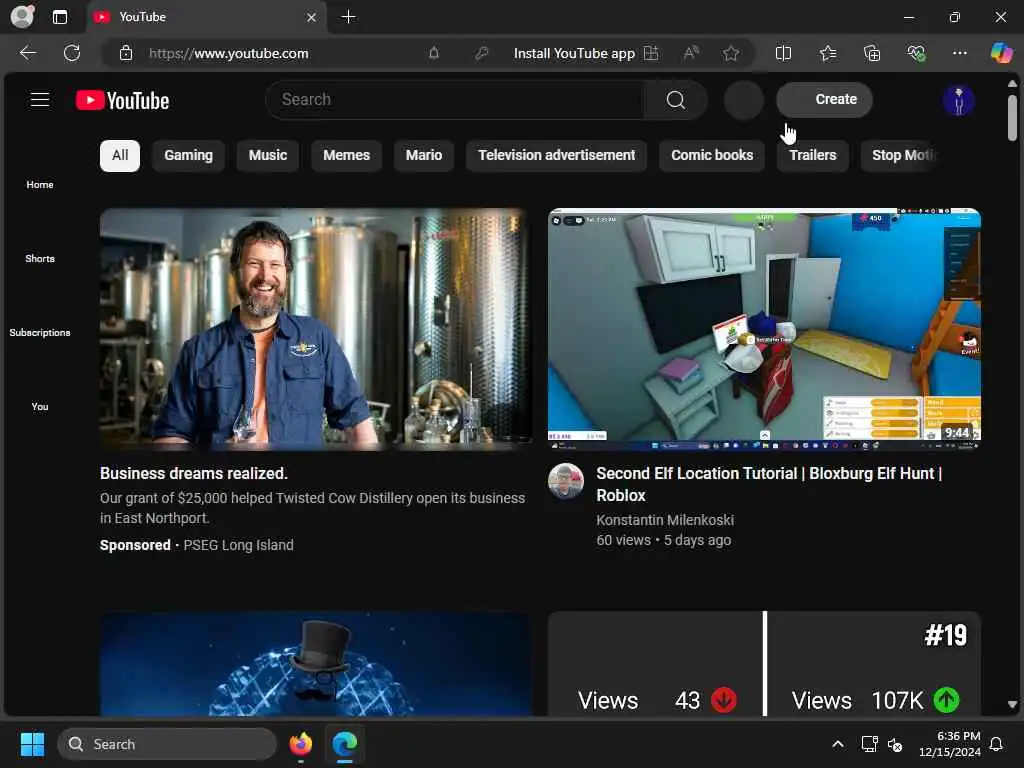View site information lock icon
The height and width of the screenshot is (768, 1024).
pyautogui.click(x=126, y=54)
